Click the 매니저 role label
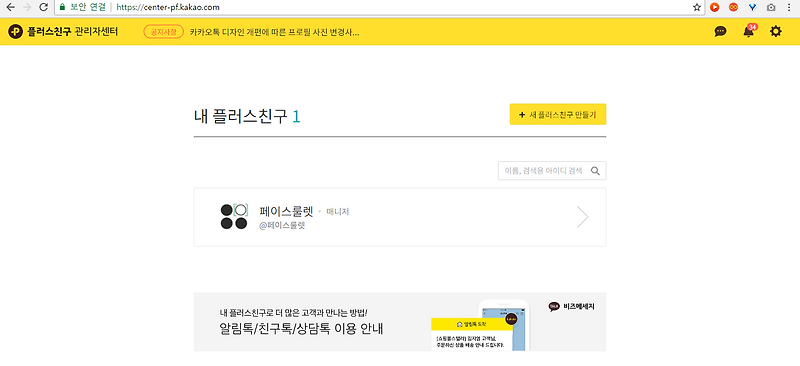The height and width of the screenshot is (366, 800). click(x=337, y=211)
